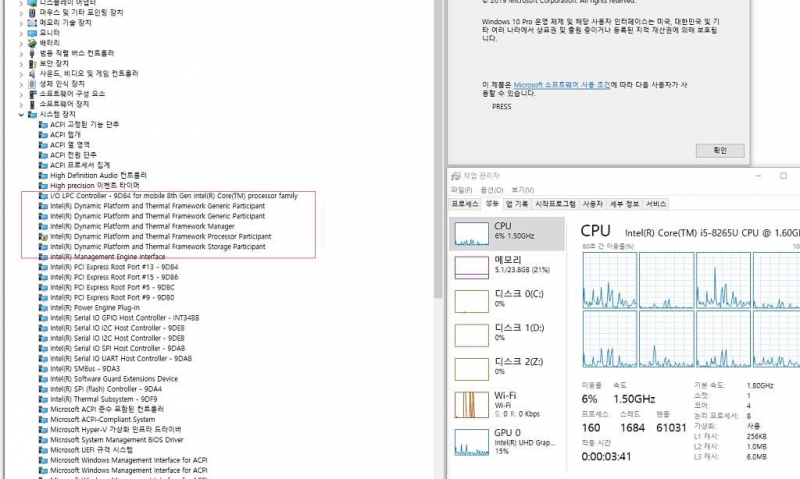Expand the 배터리 category
This screenshot has height=479, width=800.
(21, 43)
